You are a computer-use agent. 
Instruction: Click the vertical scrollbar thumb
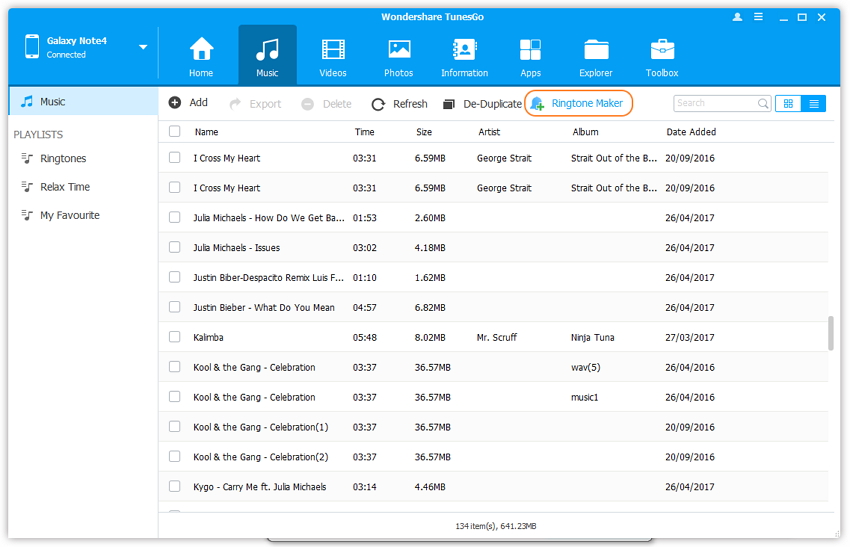coord(830,333)
